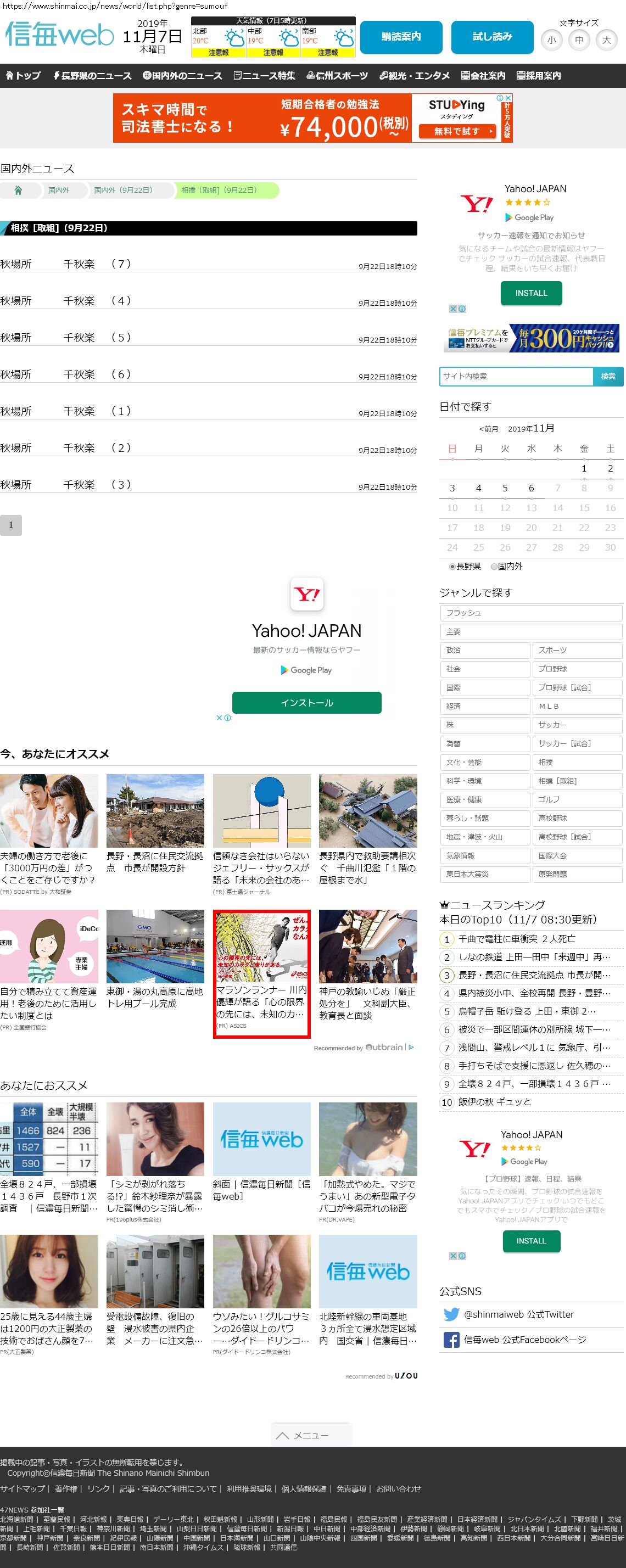Screen dimensions: 626x1568
Task: Select the 国内外 radio button
Action: coord(494,567)
